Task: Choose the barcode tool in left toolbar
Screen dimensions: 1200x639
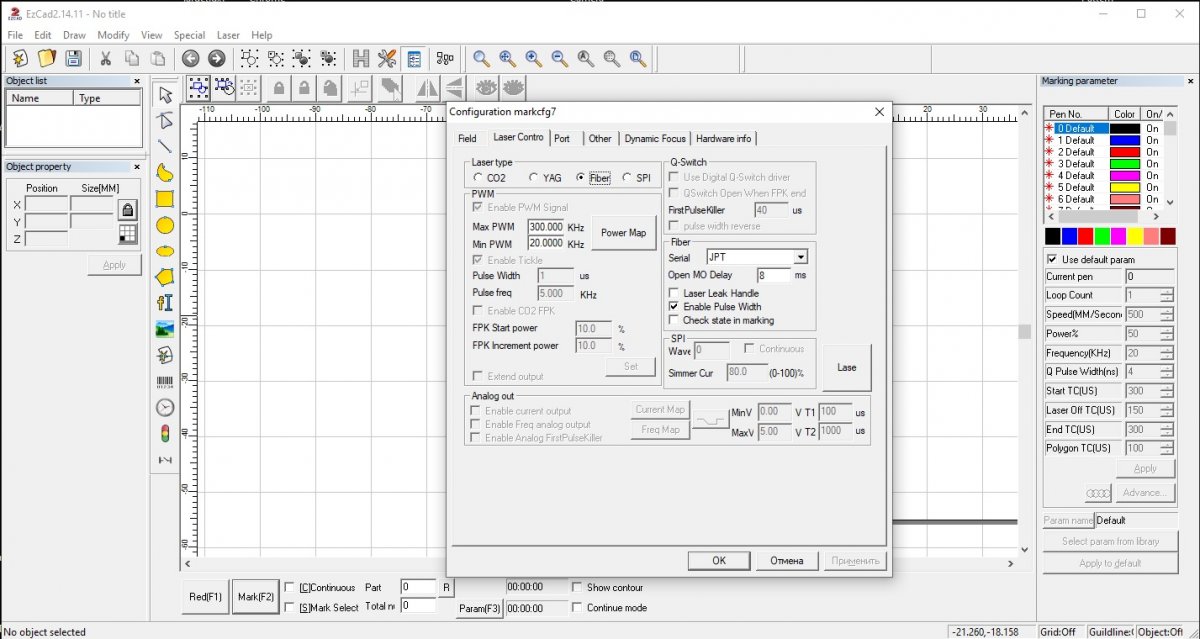Action: tap(165, 381)
